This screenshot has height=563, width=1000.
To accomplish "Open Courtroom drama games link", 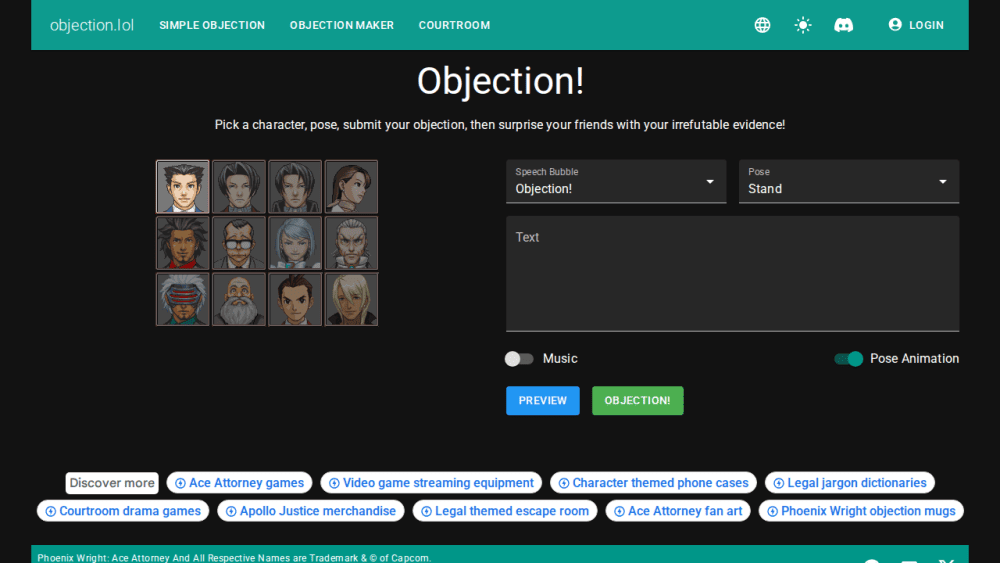I will tap(123, 511).
